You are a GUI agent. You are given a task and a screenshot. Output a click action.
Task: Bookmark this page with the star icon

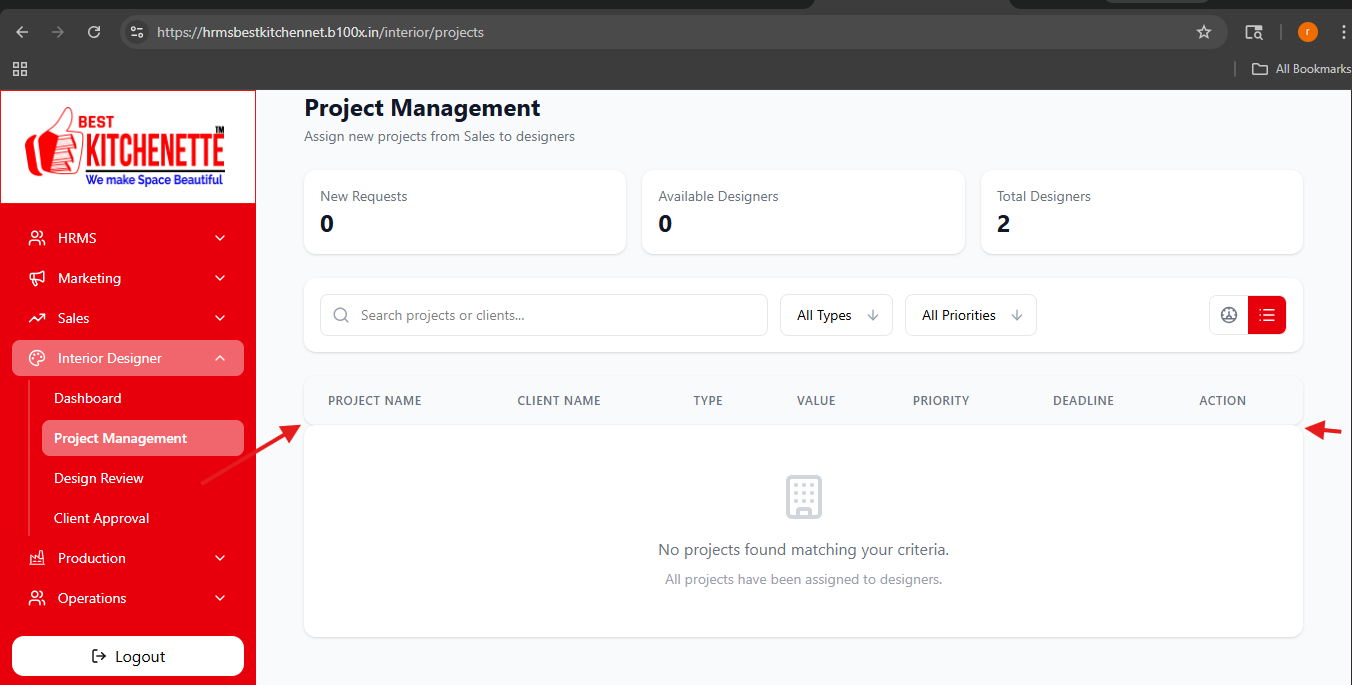click(1204, 32)
